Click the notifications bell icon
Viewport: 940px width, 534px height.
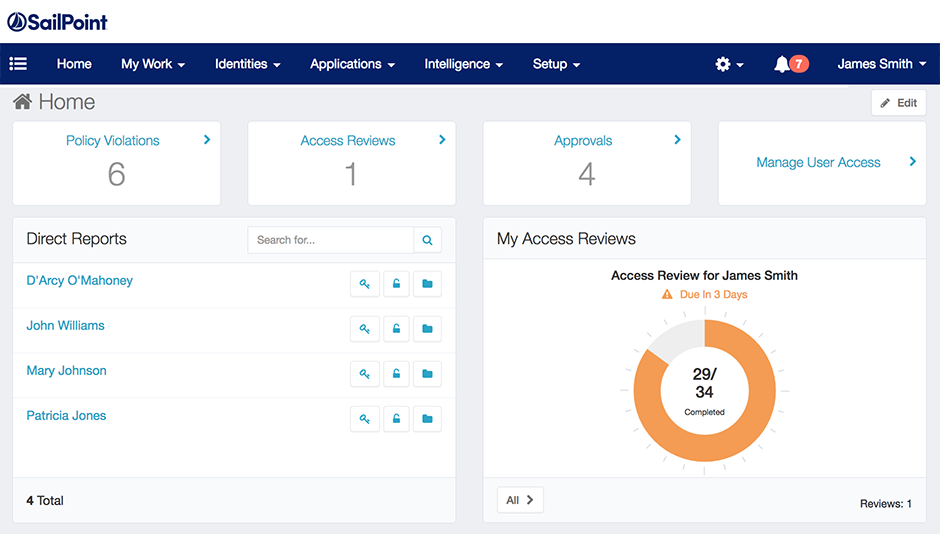coord(782,64)
